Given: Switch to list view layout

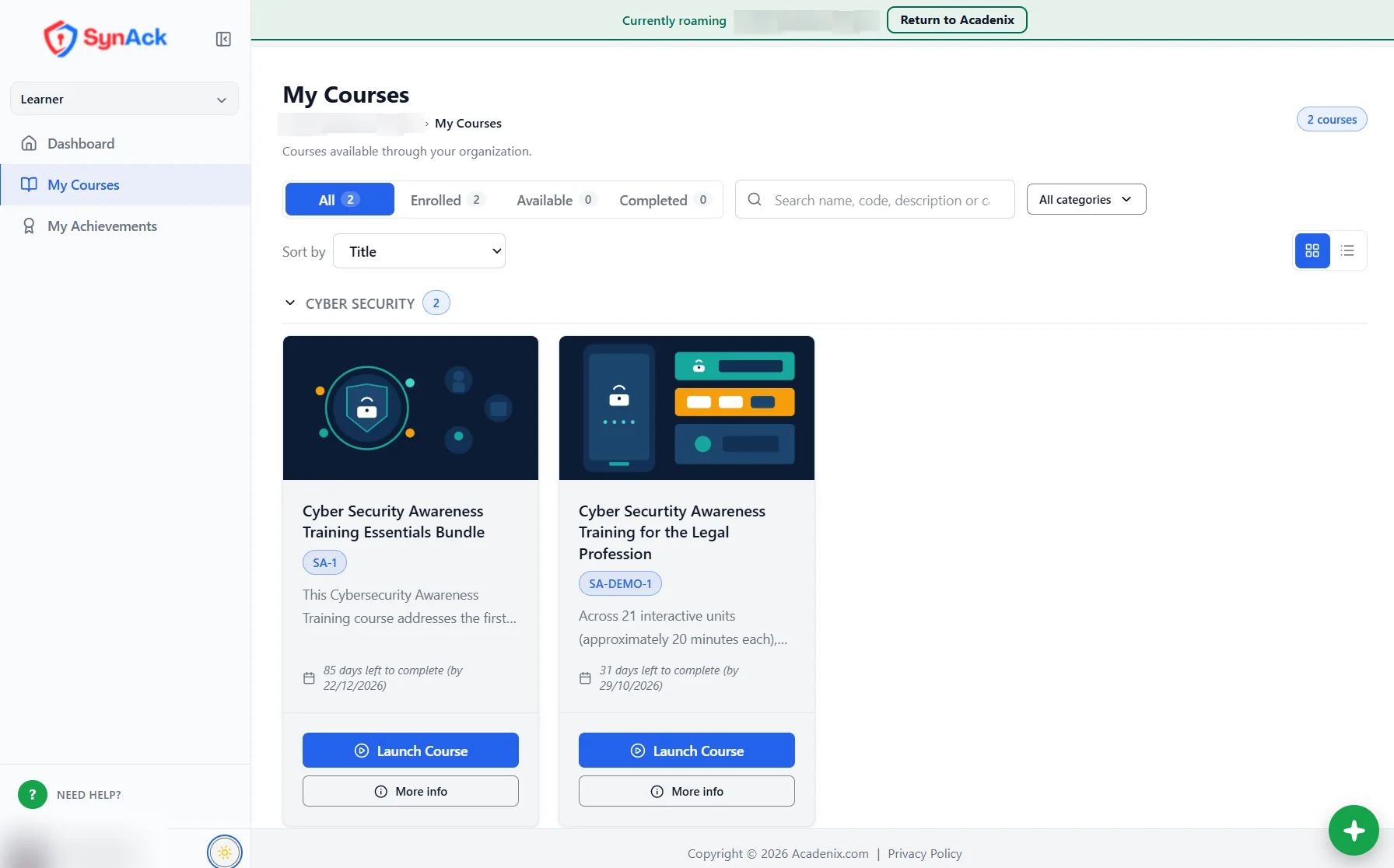Looking at the screenshot, I should 1347,250.
